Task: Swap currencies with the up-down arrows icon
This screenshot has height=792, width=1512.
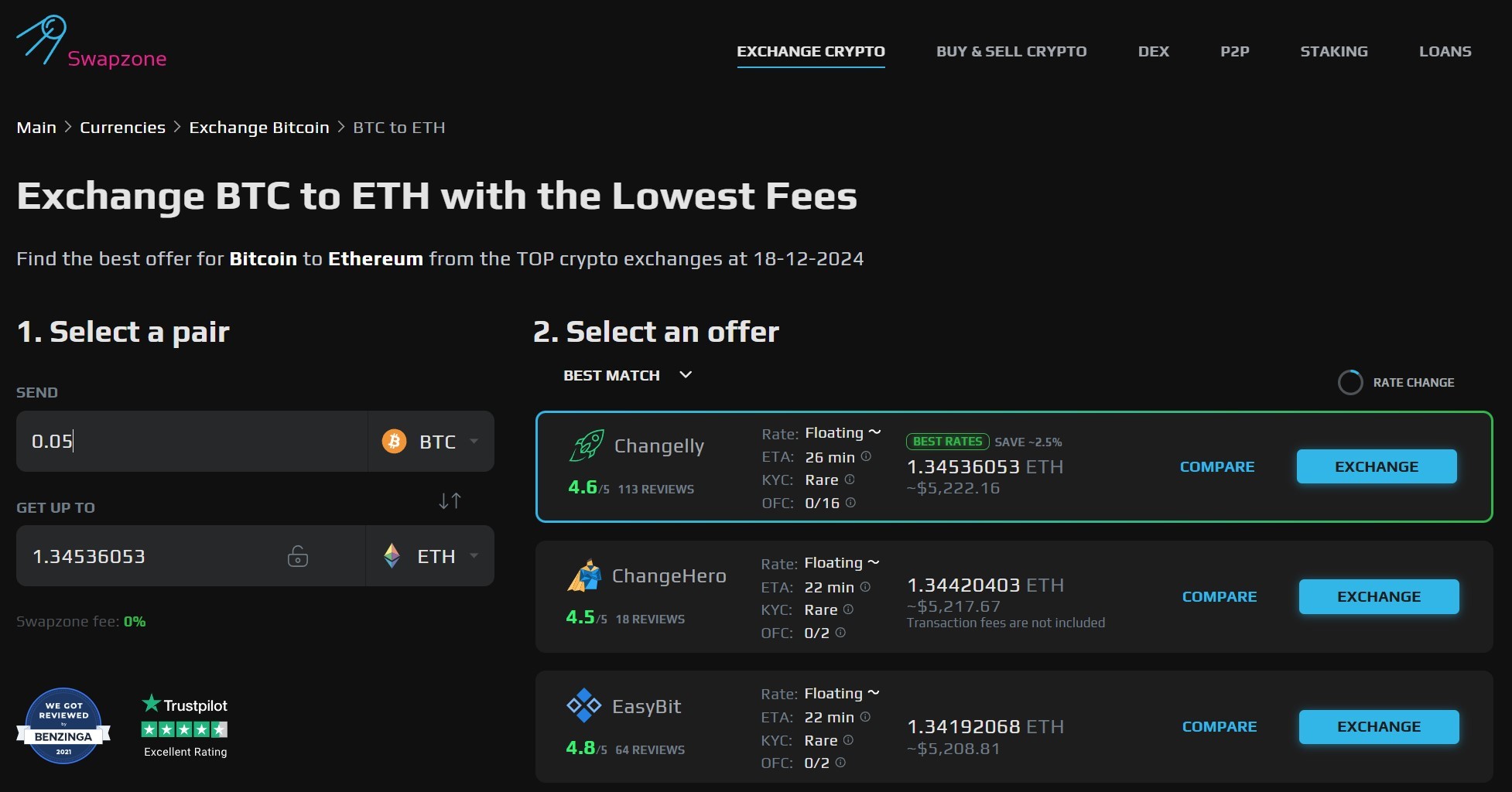Action: coord(450,501)
